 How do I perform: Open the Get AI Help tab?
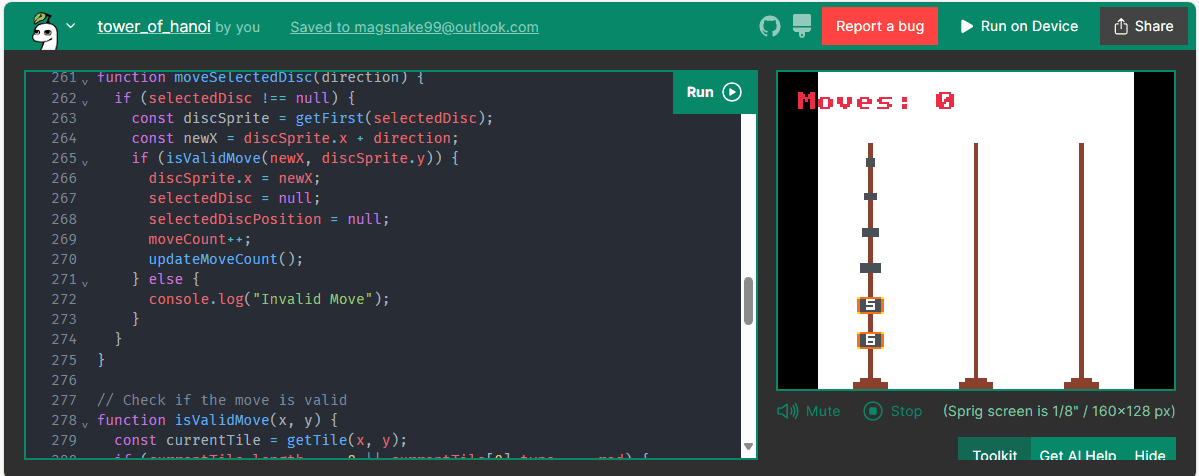click(1077, 456)
